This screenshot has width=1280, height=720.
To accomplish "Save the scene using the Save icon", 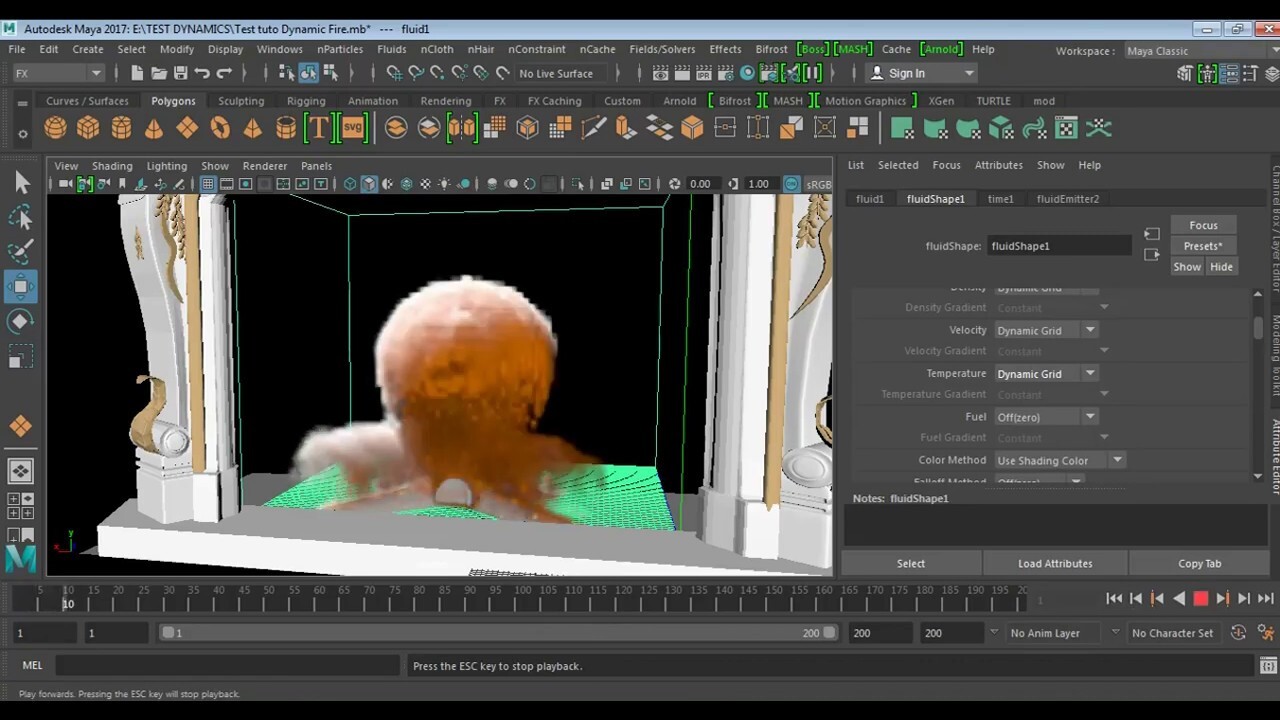I will pos(180,73).
